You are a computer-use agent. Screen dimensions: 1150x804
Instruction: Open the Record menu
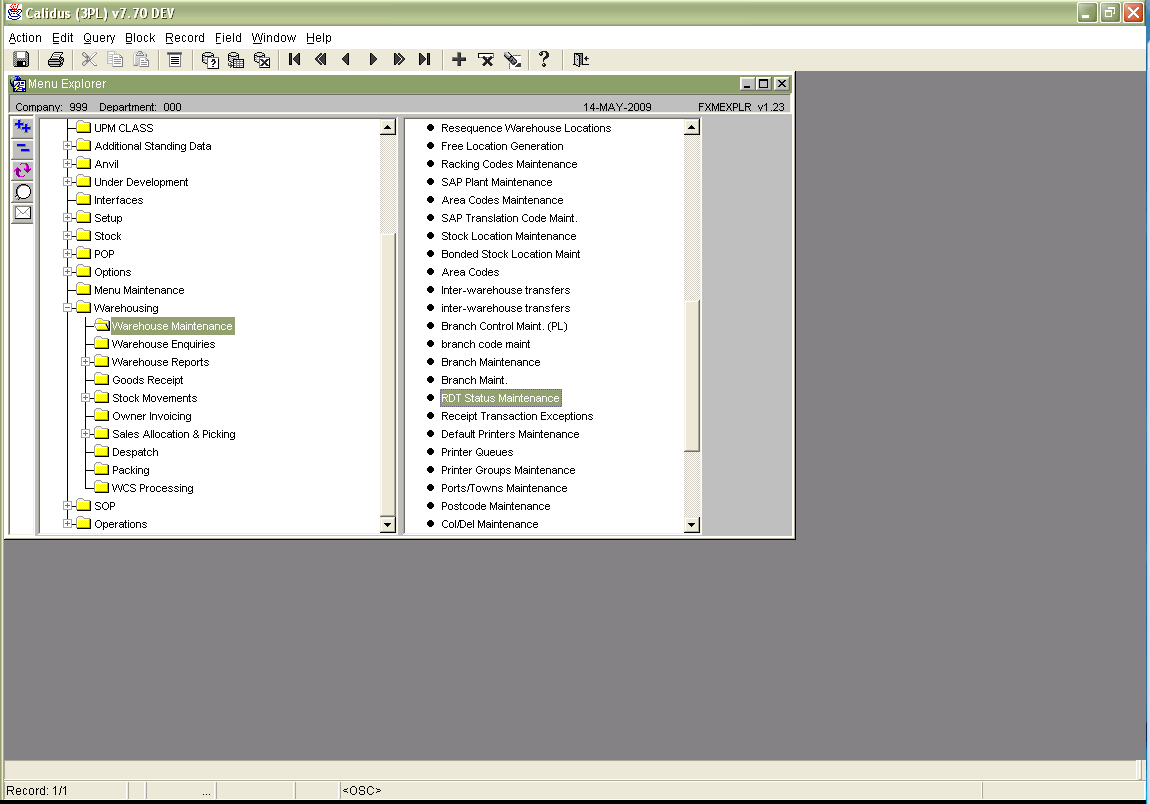(x=185, y=37)
